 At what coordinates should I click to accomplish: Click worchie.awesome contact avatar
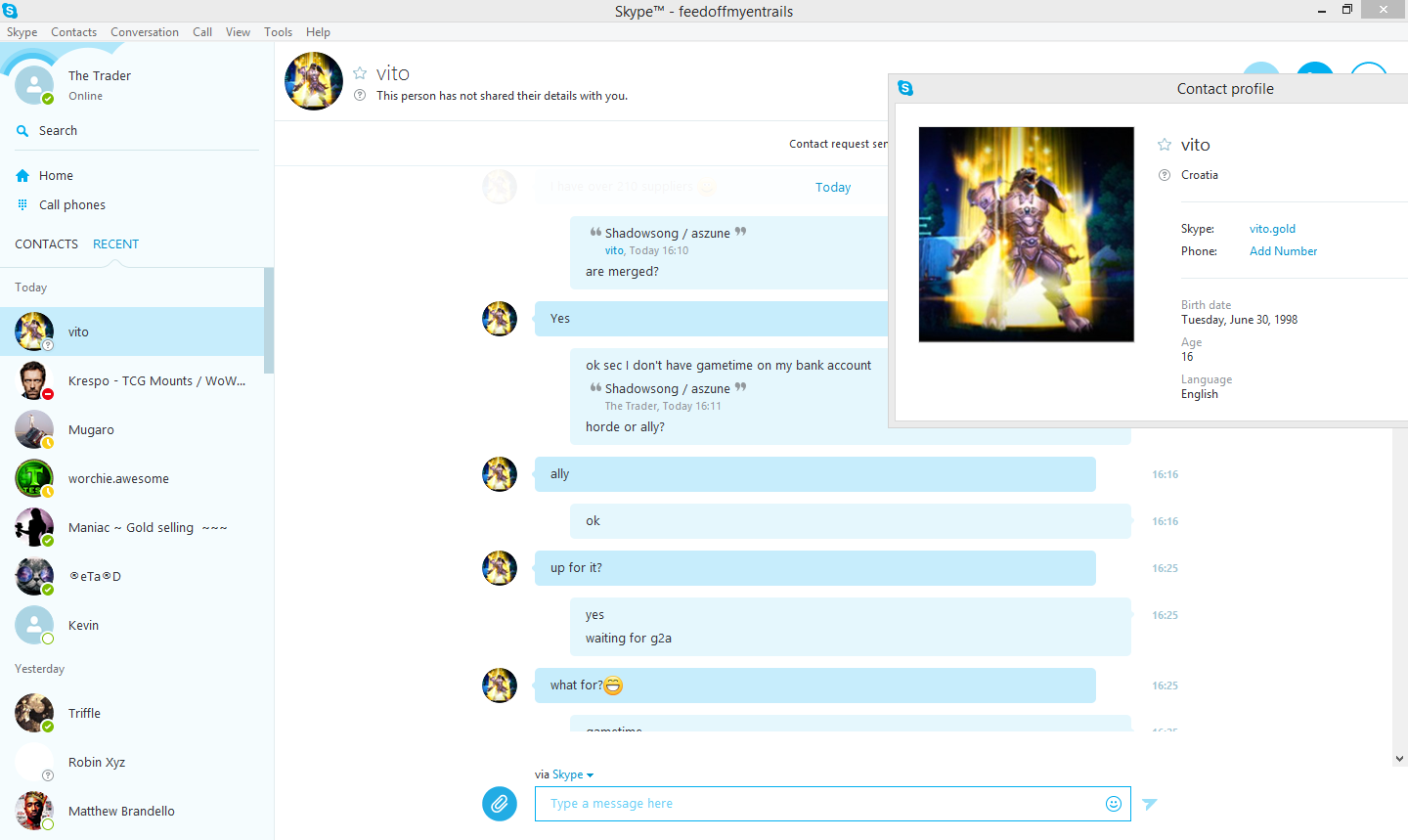(x=34, y=479)
